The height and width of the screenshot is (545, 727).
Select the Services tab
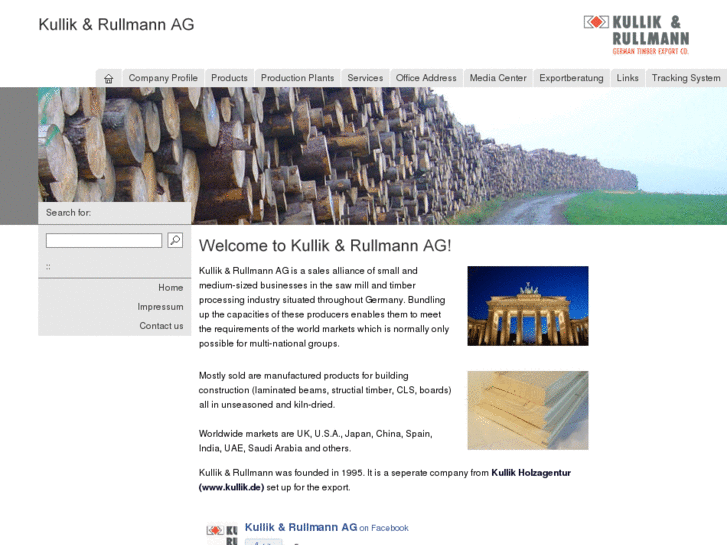click(365, 78)
